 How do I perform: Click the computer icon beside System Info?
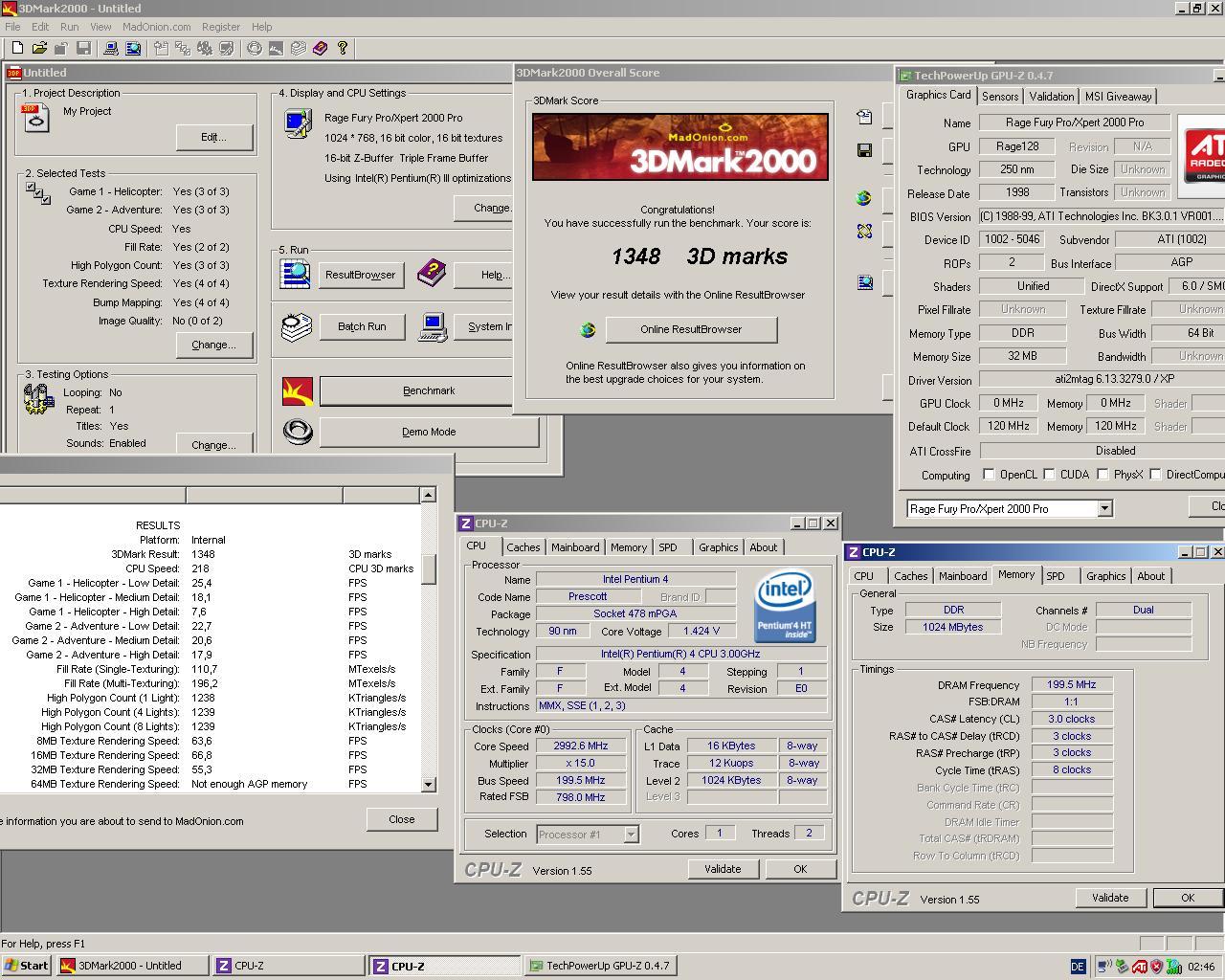(x=433, y=326)
